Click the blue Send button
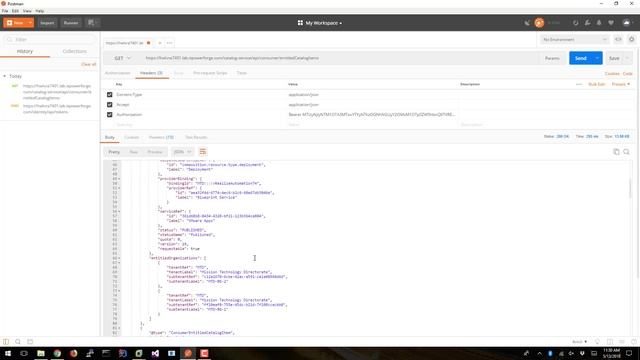Viewport: 640px width, 360px height. pos(580,58)
